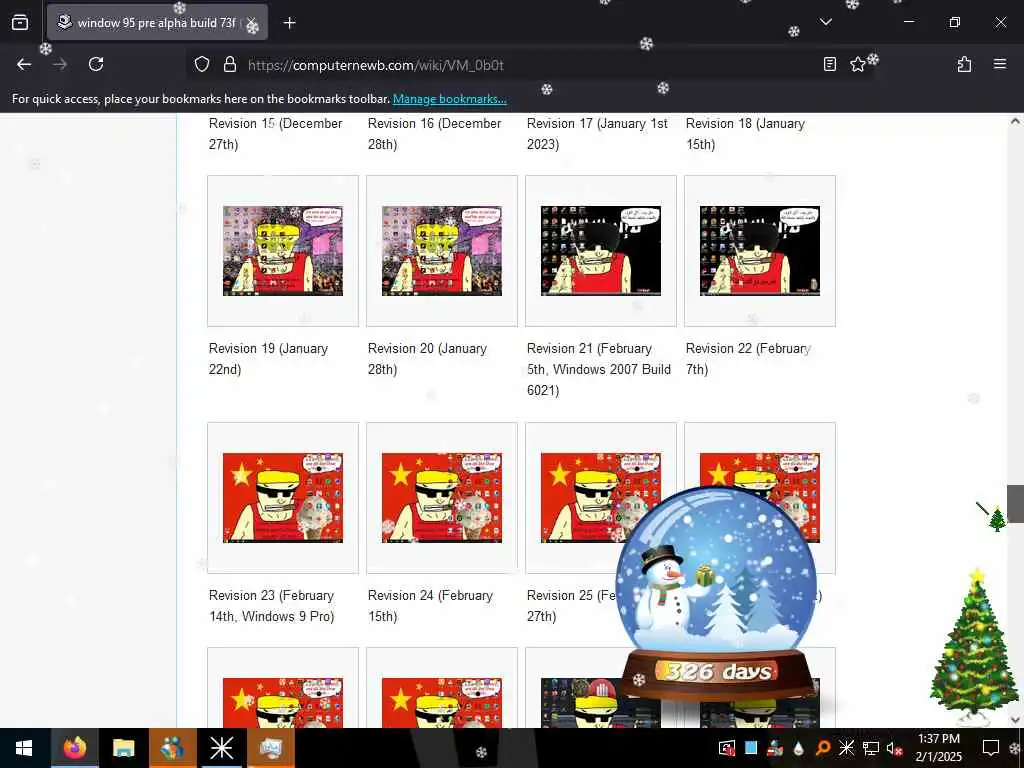Click the blue square tray icon
This screenshot has width=1024, height=768.
(x=751, y=748)
